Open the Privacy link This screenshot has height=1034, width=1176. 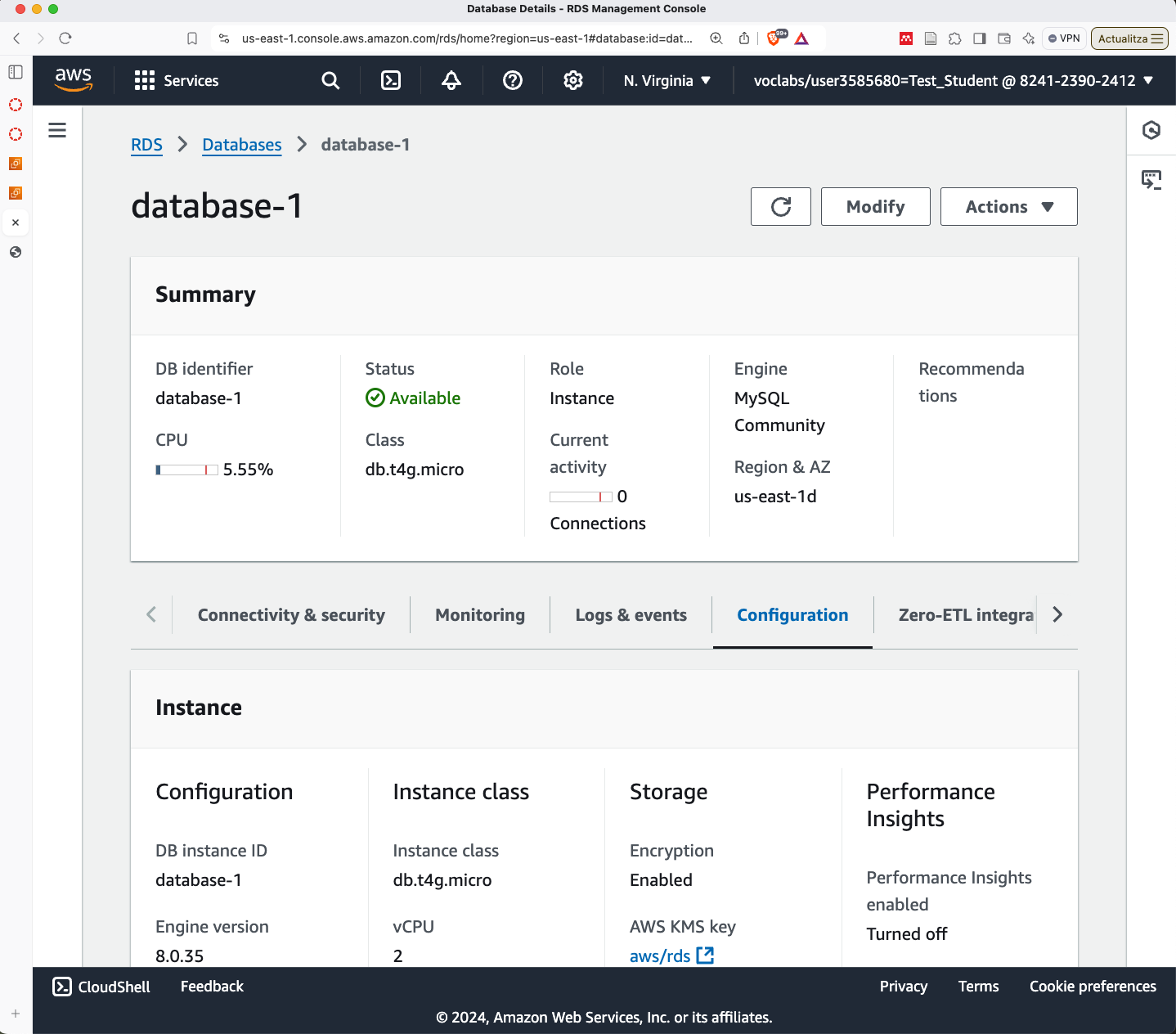904,987
